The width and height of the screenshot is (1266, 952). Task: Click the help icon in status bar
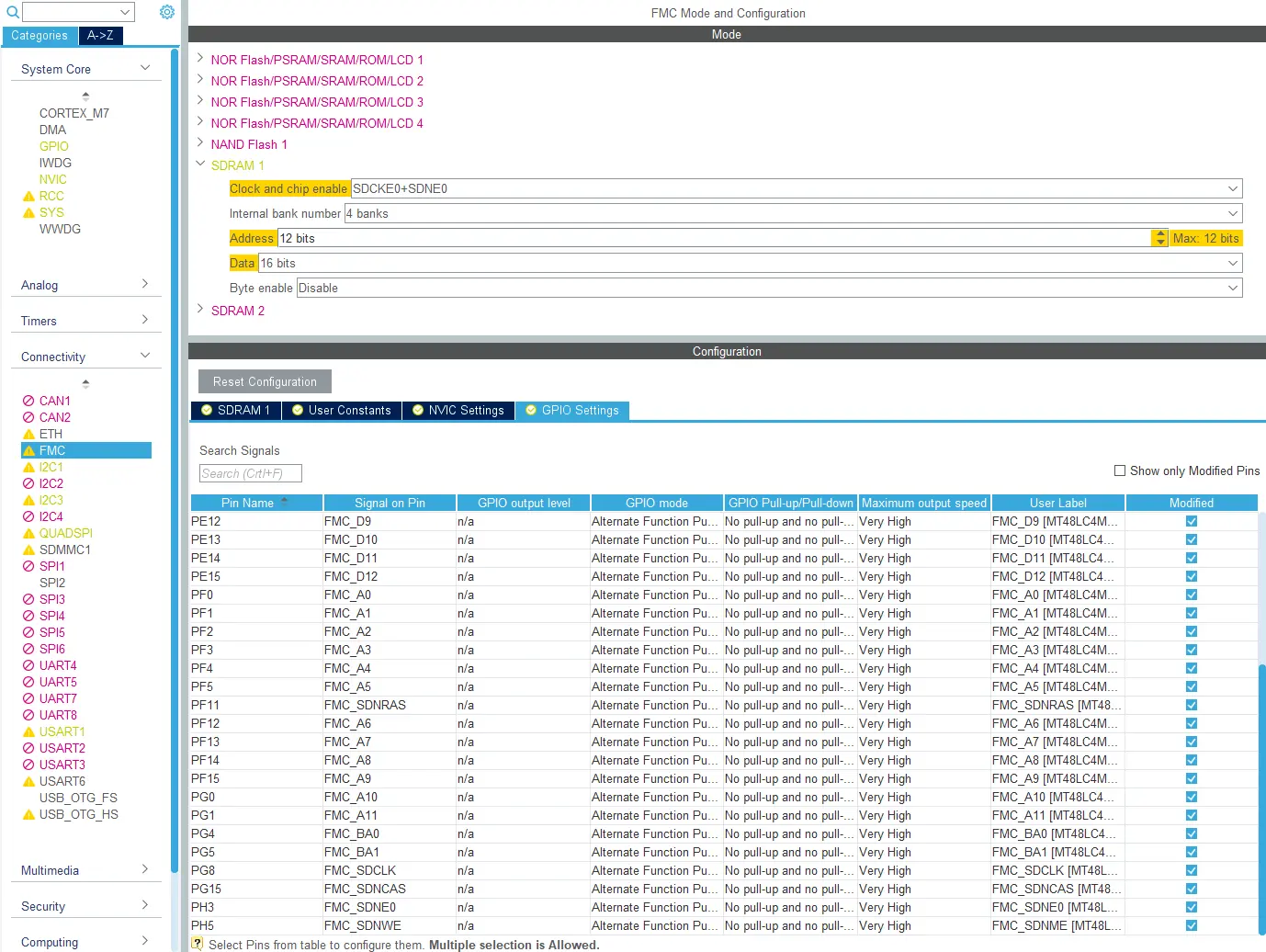click(x=197, y=943)
